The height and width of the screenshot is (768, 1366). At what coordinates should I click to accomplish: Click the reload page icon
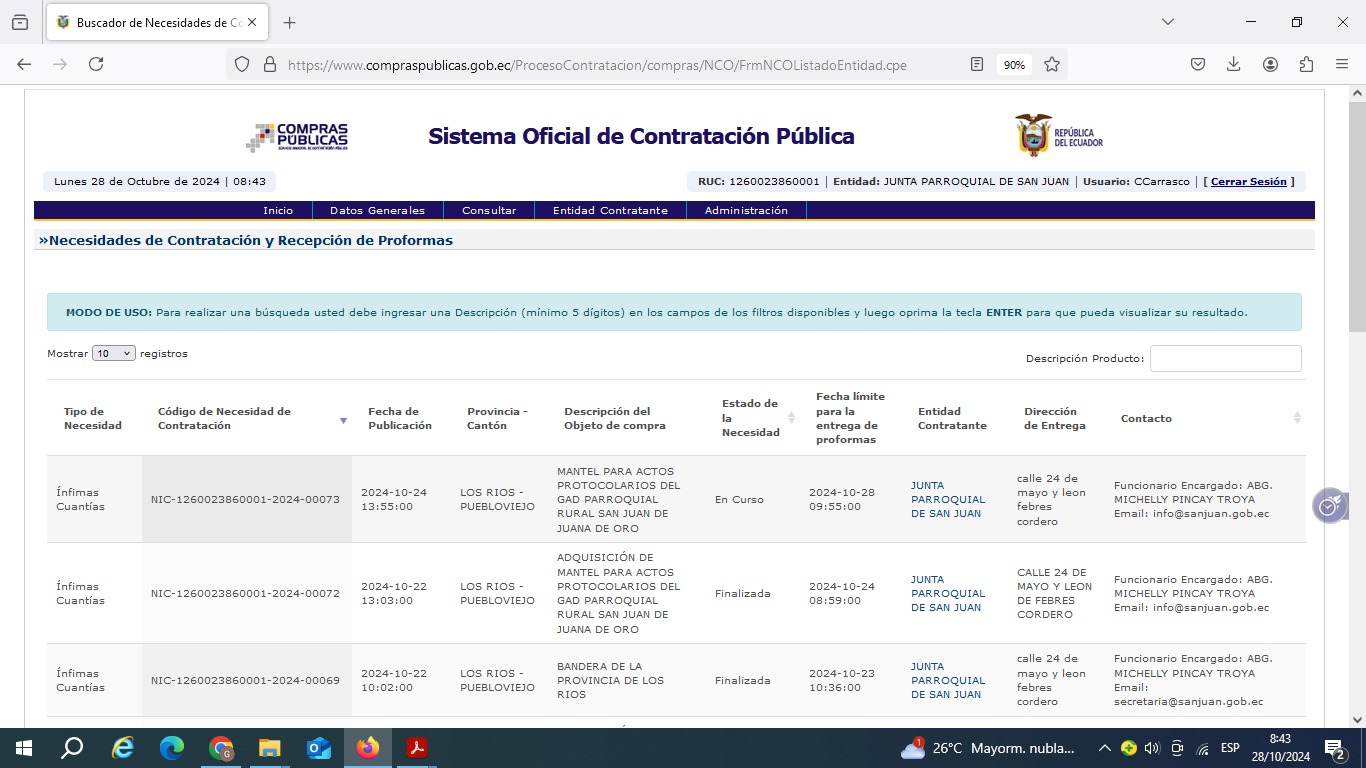click(96, 64)
